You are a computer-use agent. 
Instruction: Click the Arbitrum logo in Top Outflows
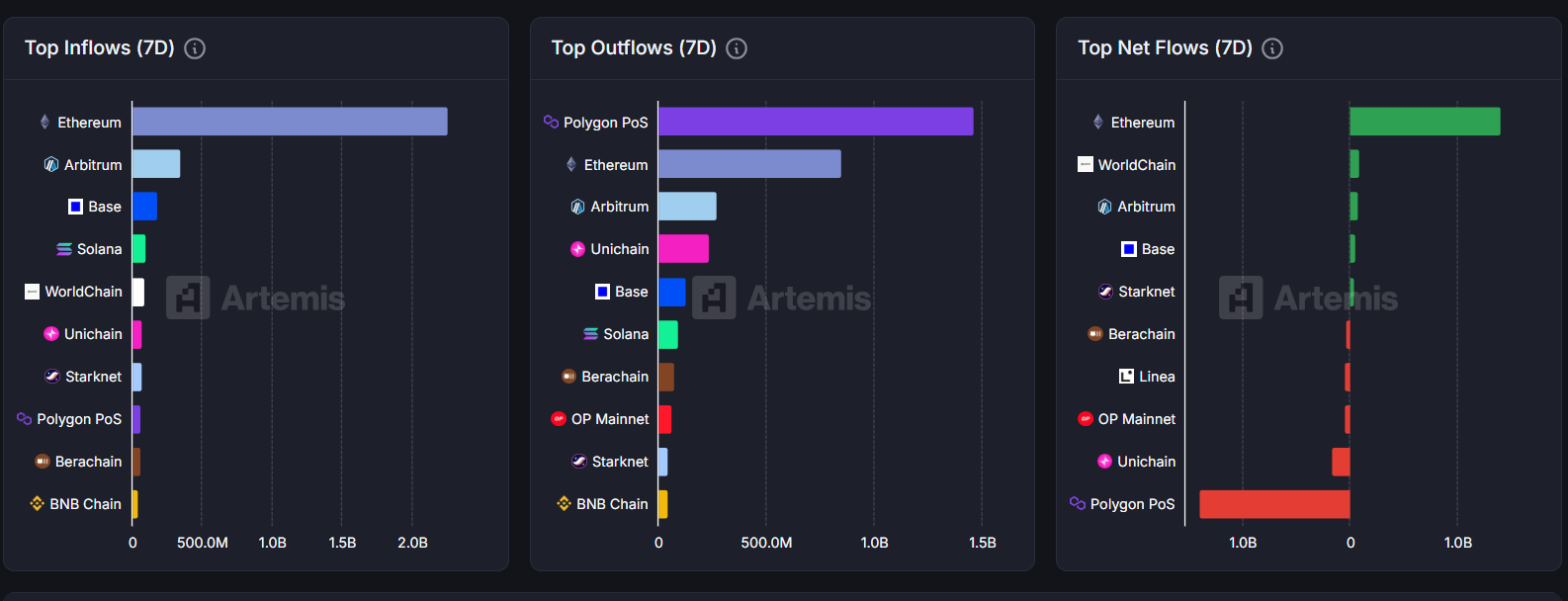coord(578,207)
